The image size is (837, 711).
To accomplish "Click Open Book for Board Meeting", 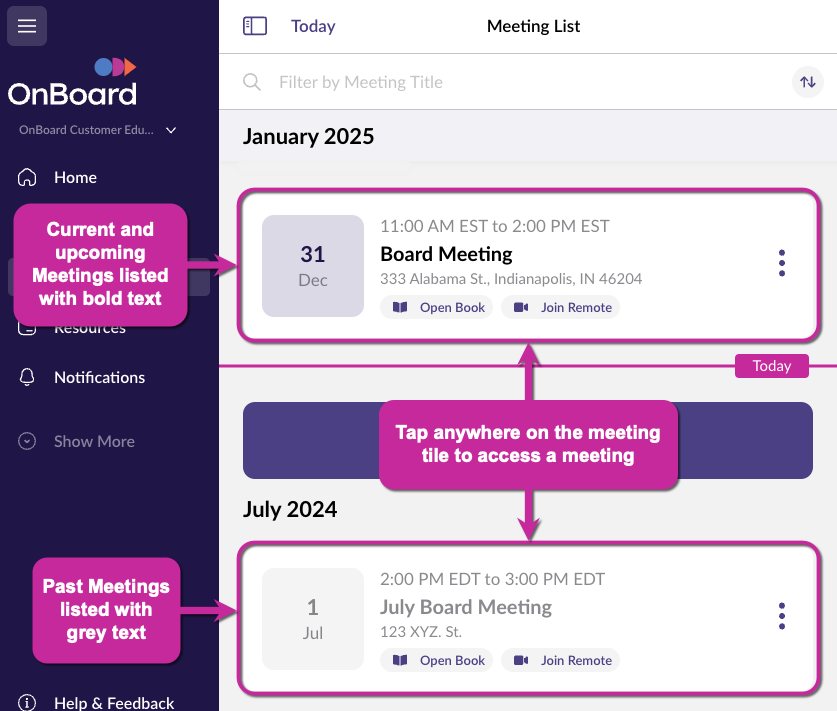I will coord(439,308).
